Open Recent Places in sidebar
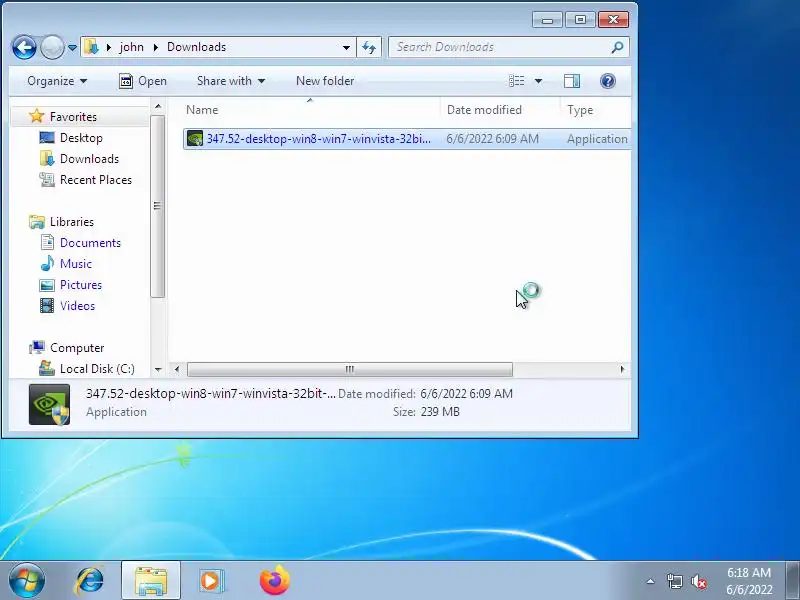The height and width of the screenshot is (600, 800). coord(96,180)
